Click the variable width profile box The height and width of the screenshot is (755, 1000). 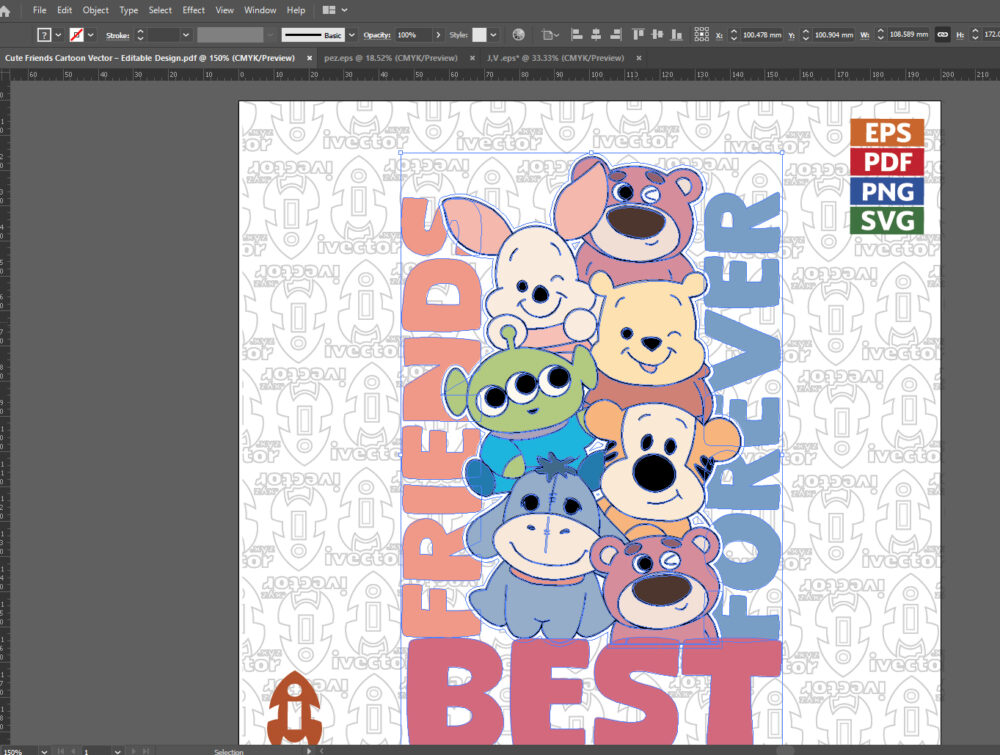click(230, 35)
